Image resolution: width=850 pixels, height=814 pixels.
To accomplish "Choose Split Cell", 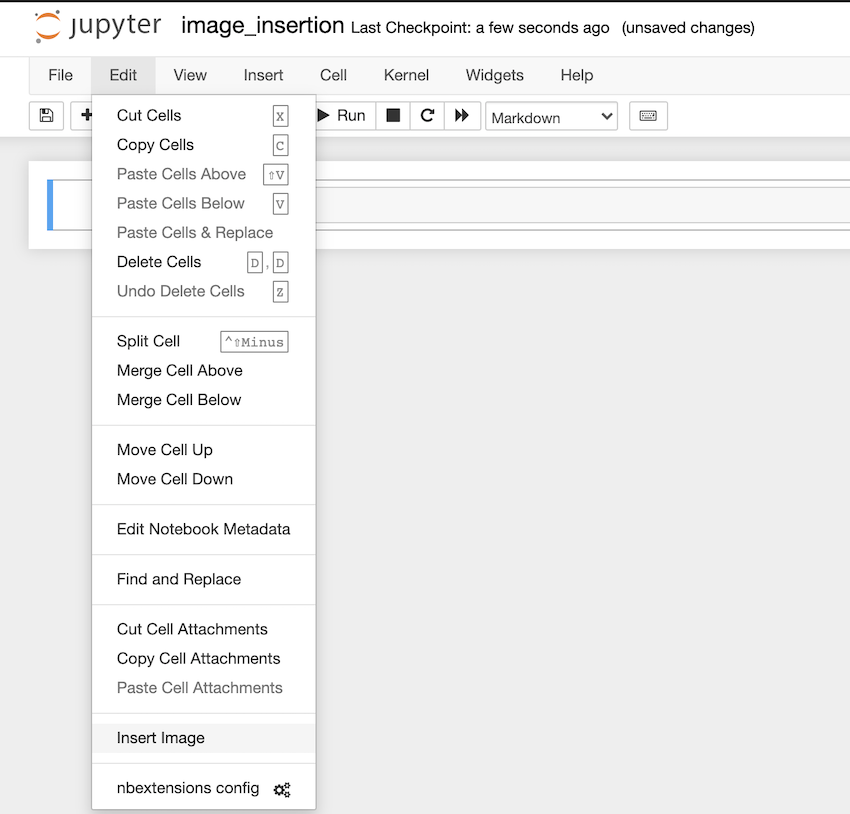I will click(x=203, y=341).
